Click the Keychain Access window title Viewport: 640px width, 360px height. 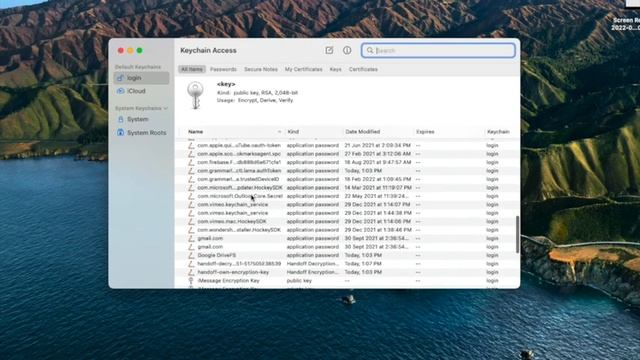[208, 51]
